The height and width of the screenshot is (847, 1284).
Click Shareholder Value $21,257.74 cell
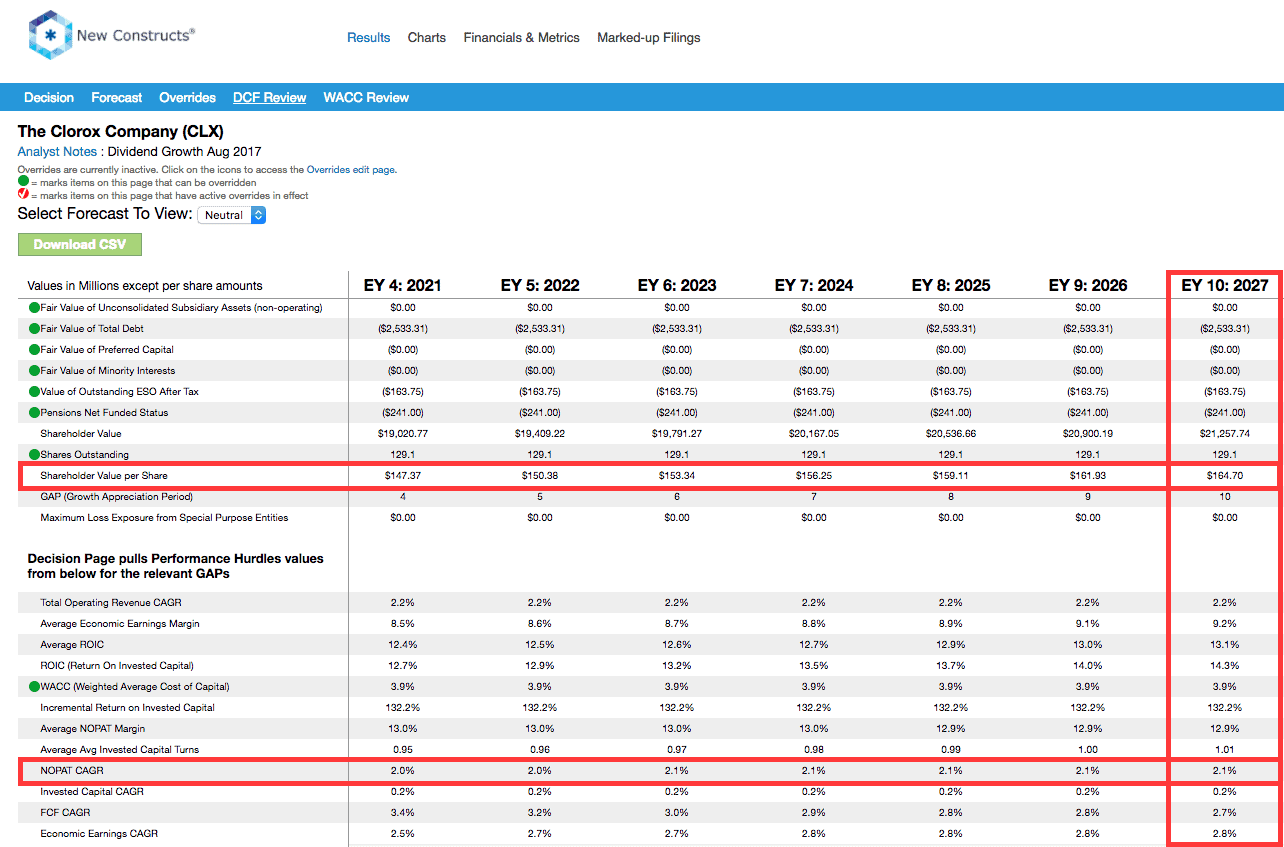pos(1225,434)
